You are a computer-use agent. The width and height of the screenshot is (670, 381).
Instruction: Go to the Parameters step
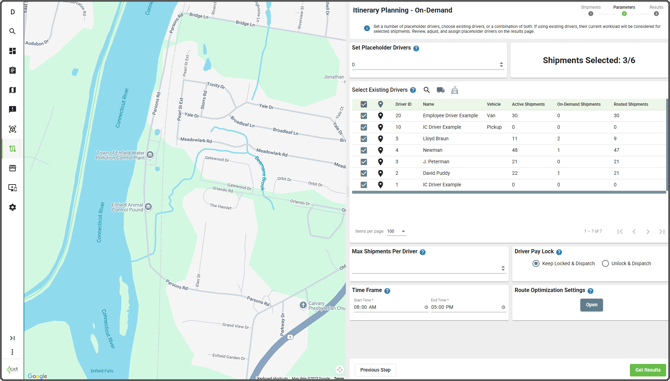624,11
